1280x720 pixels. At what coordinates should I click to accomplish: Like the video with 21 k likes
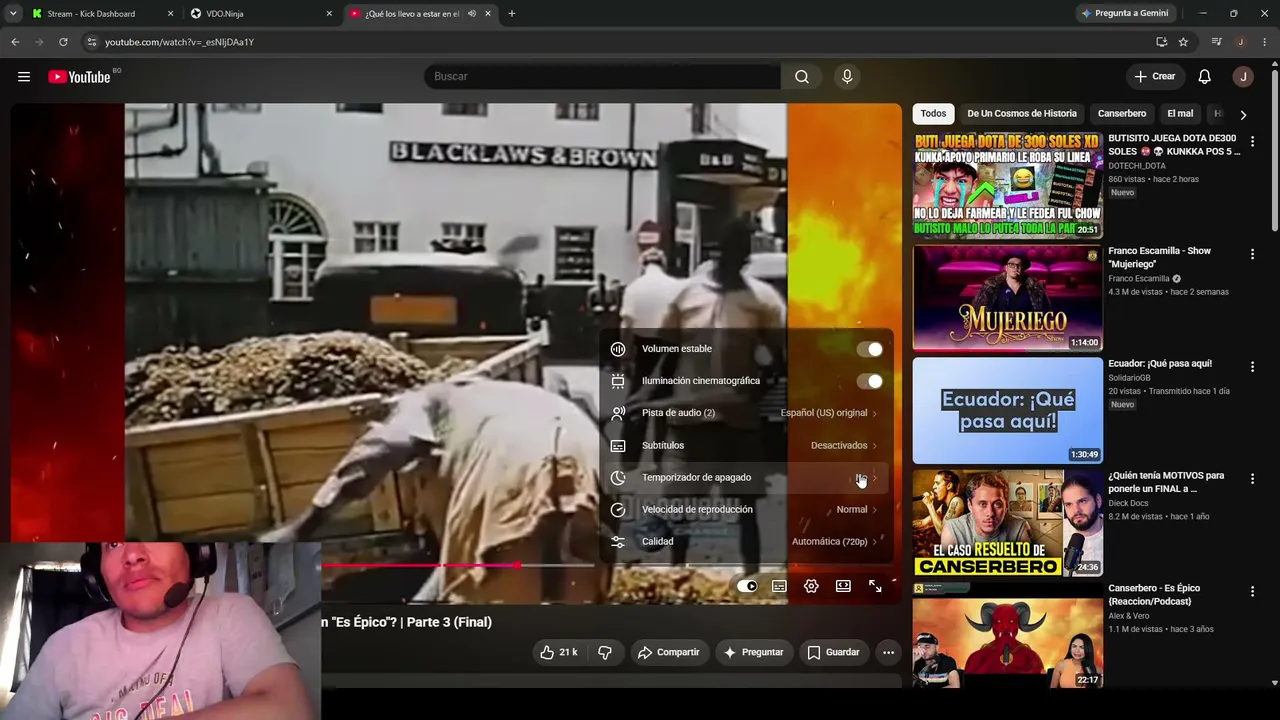pyautogui.click(x=558, y=652)
